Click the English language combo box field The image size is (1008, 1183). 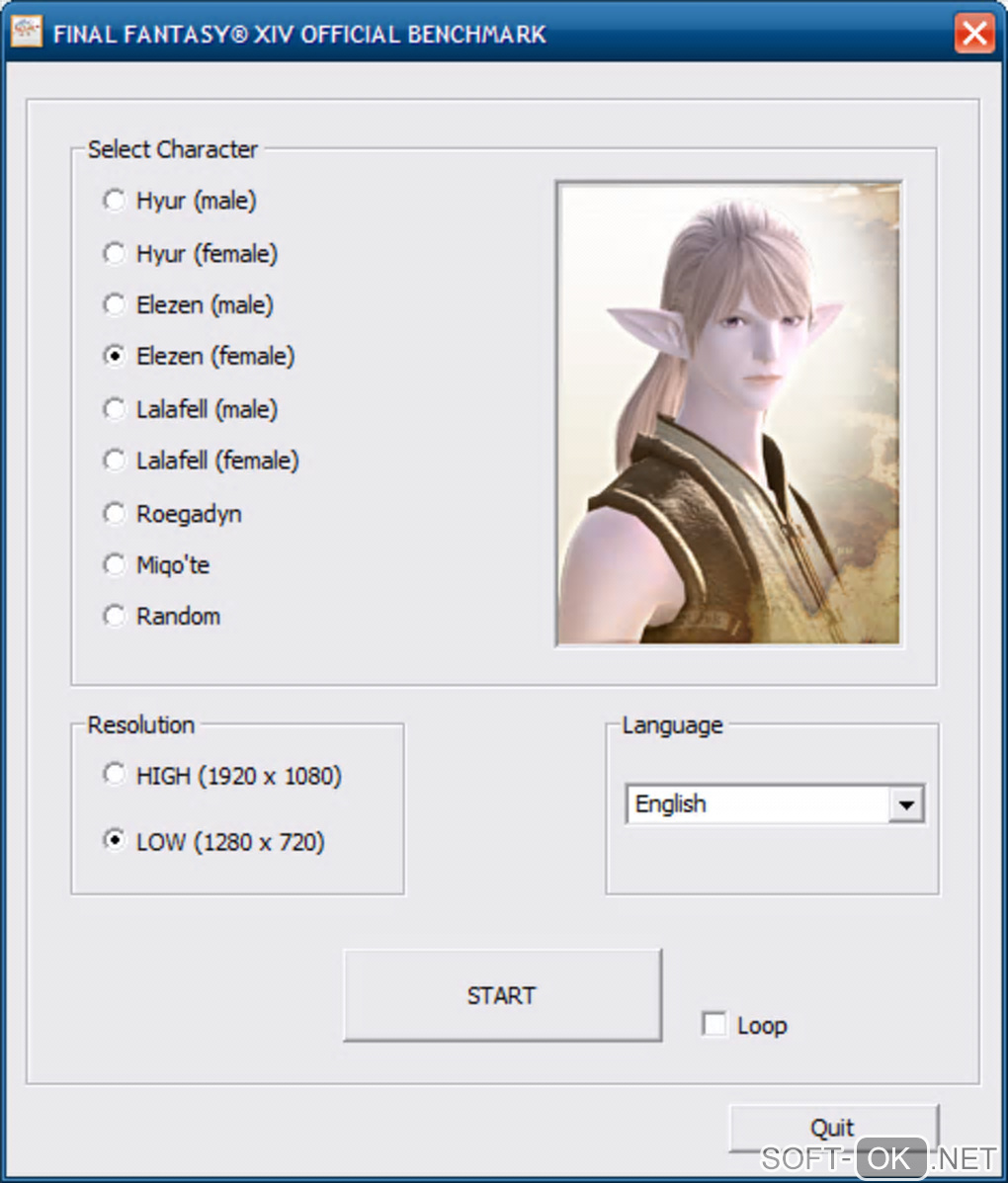(775, 804)
